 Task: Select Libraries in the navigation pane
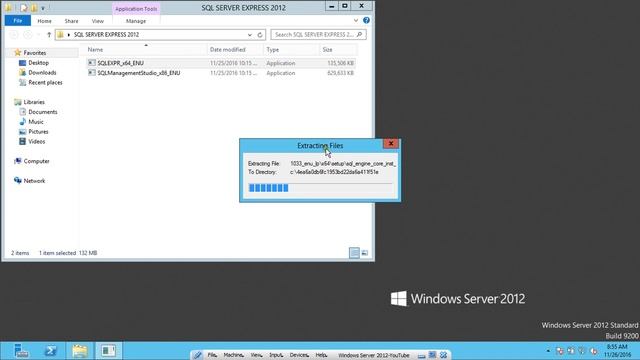[34, 102]
